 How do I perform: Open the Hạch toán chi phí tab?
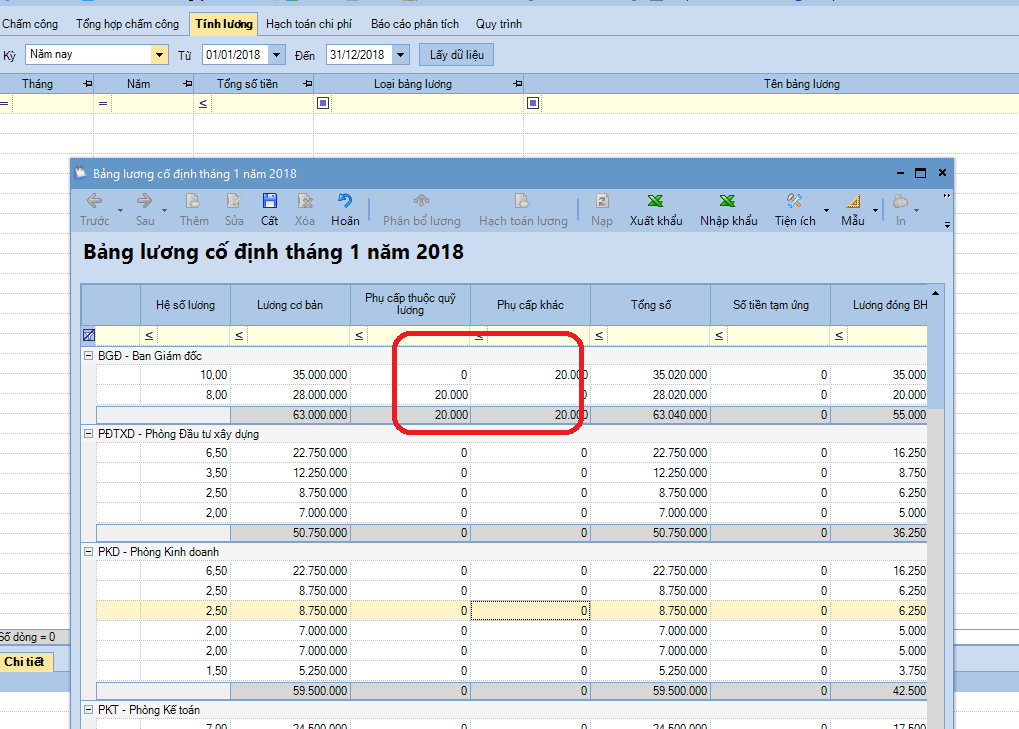[309, 24]
